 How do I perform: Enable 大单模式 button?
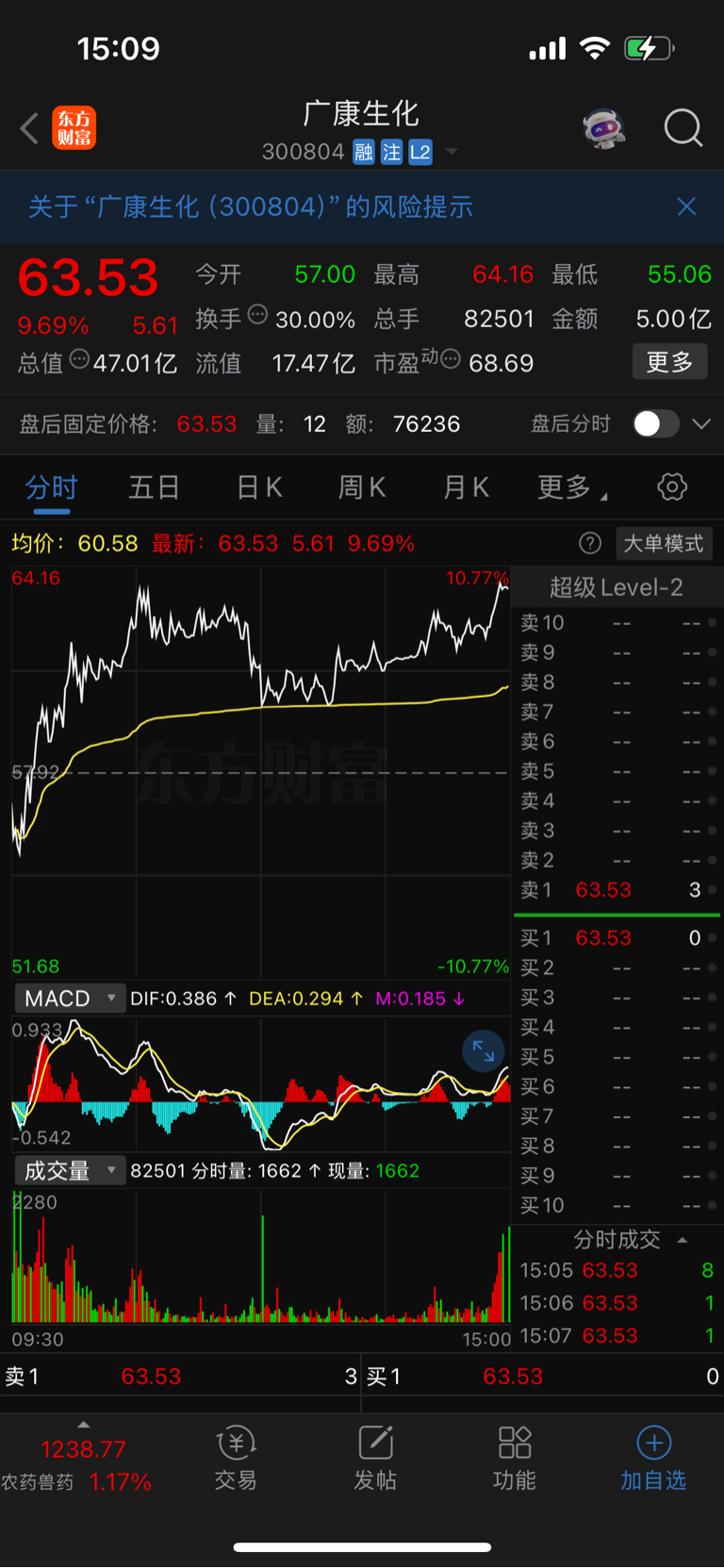coord(664,544)
